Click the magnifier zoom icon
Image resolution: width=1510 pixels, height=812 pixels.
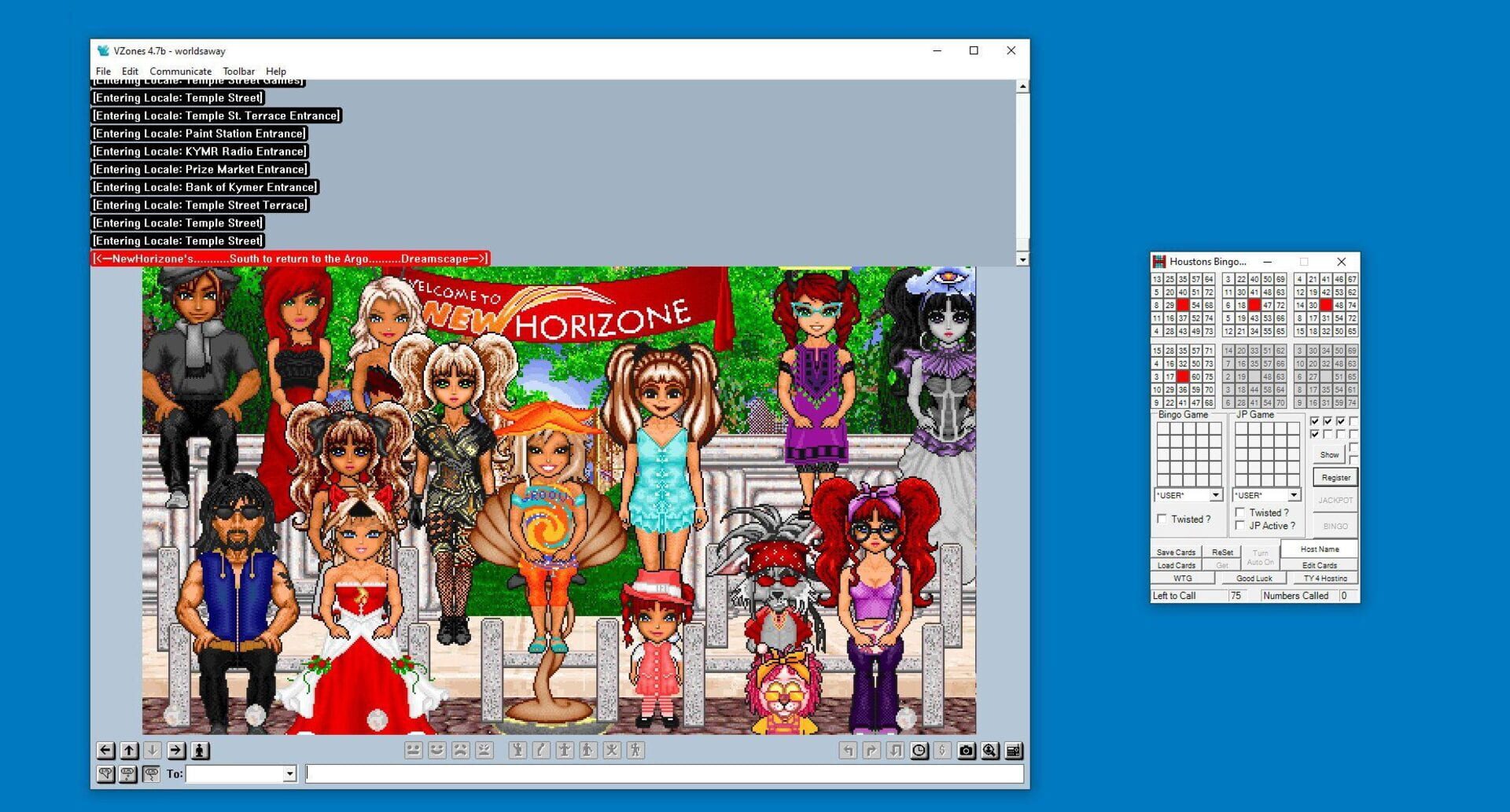[989, 751]
